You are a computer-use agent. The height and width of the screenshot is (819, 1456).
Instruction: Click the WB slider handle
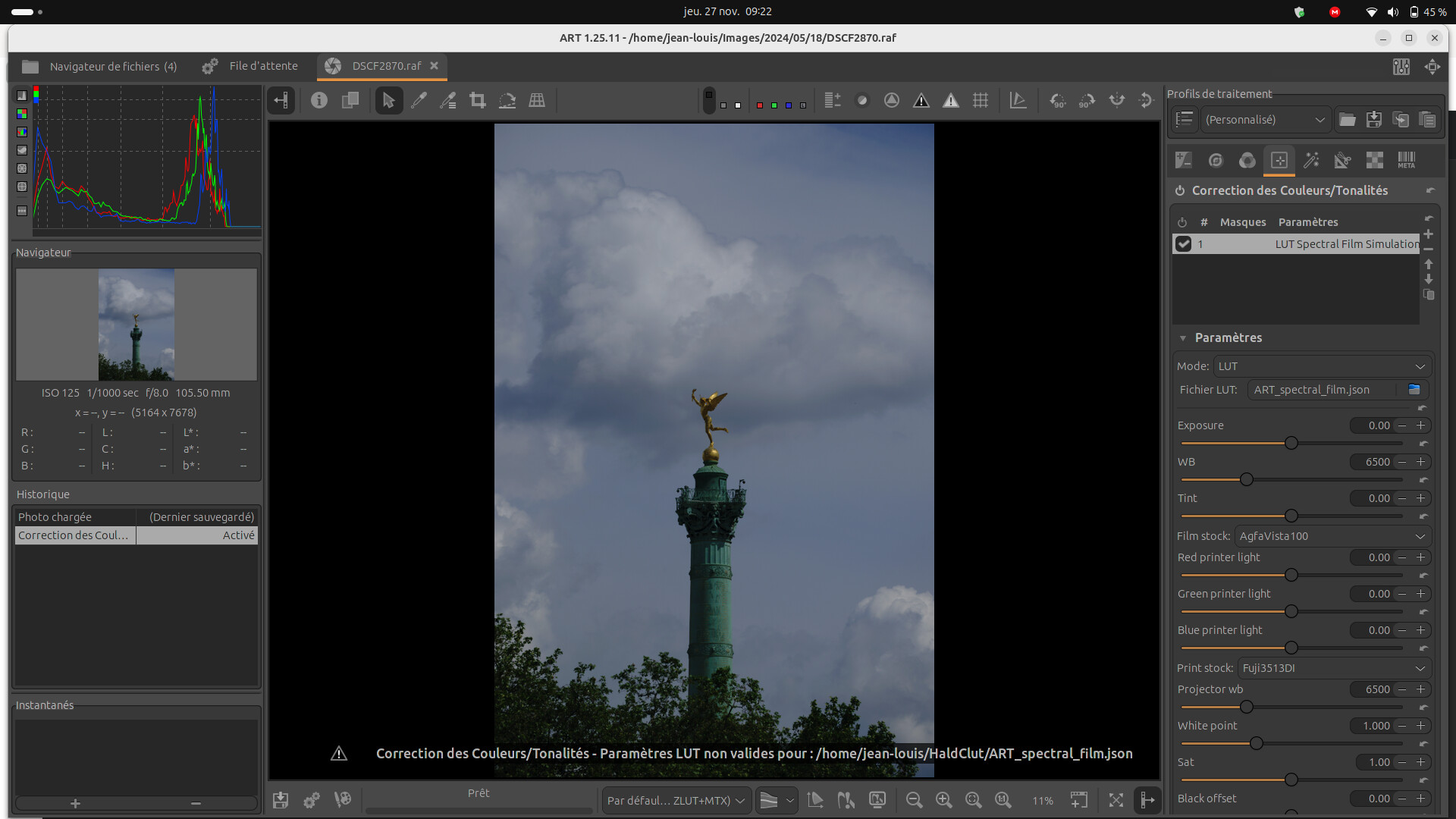[1246, 479]
